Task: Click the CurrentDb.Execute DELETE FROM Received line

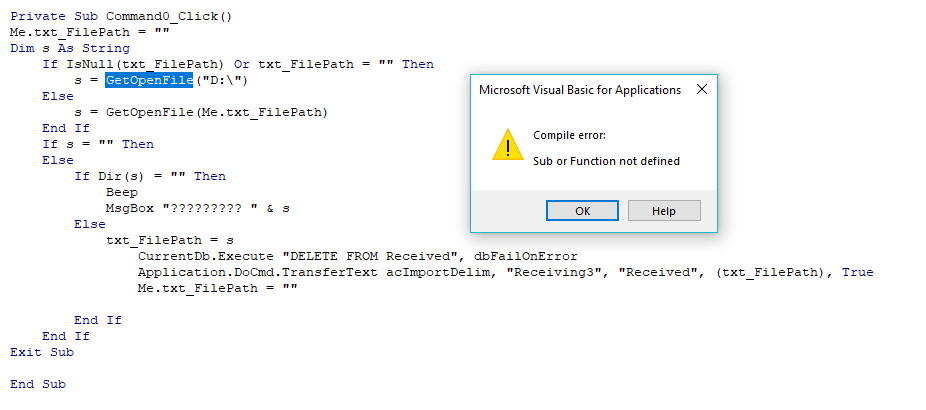Action: point(357,256)
